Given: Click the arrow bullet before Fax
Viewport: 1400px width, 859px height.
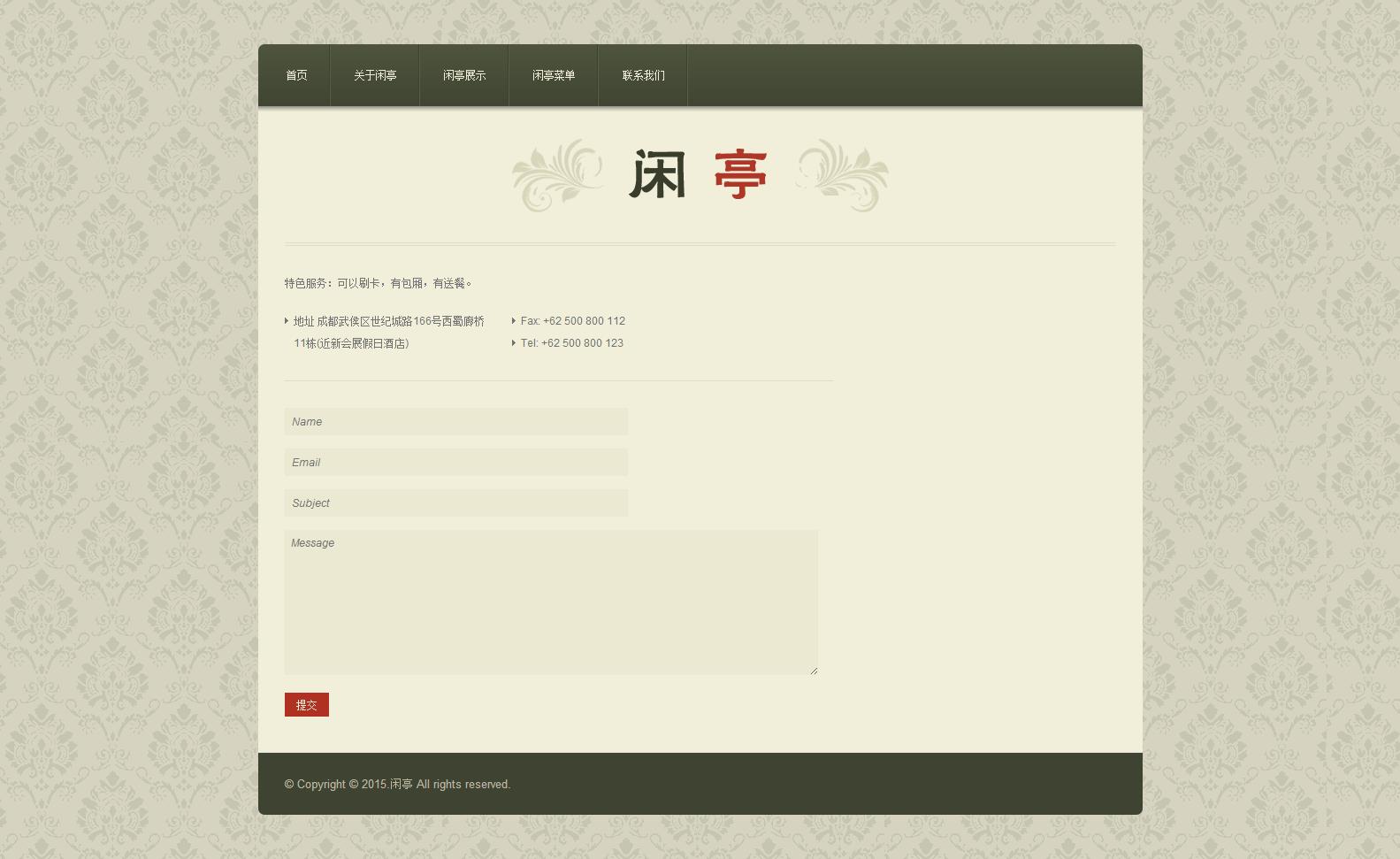Looking at the screenshot, I should [x=513, y=321].
